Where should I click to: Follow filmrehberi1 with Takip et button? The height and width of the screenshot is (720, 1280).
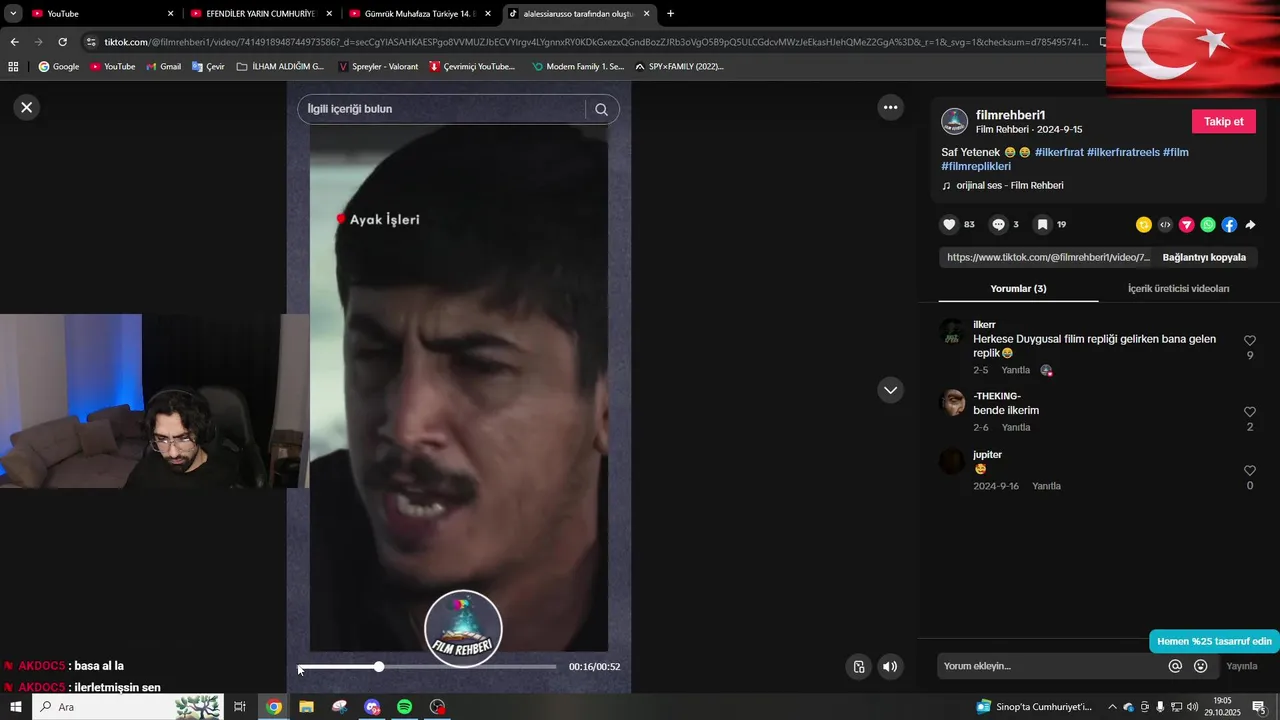coord(1223,121)
